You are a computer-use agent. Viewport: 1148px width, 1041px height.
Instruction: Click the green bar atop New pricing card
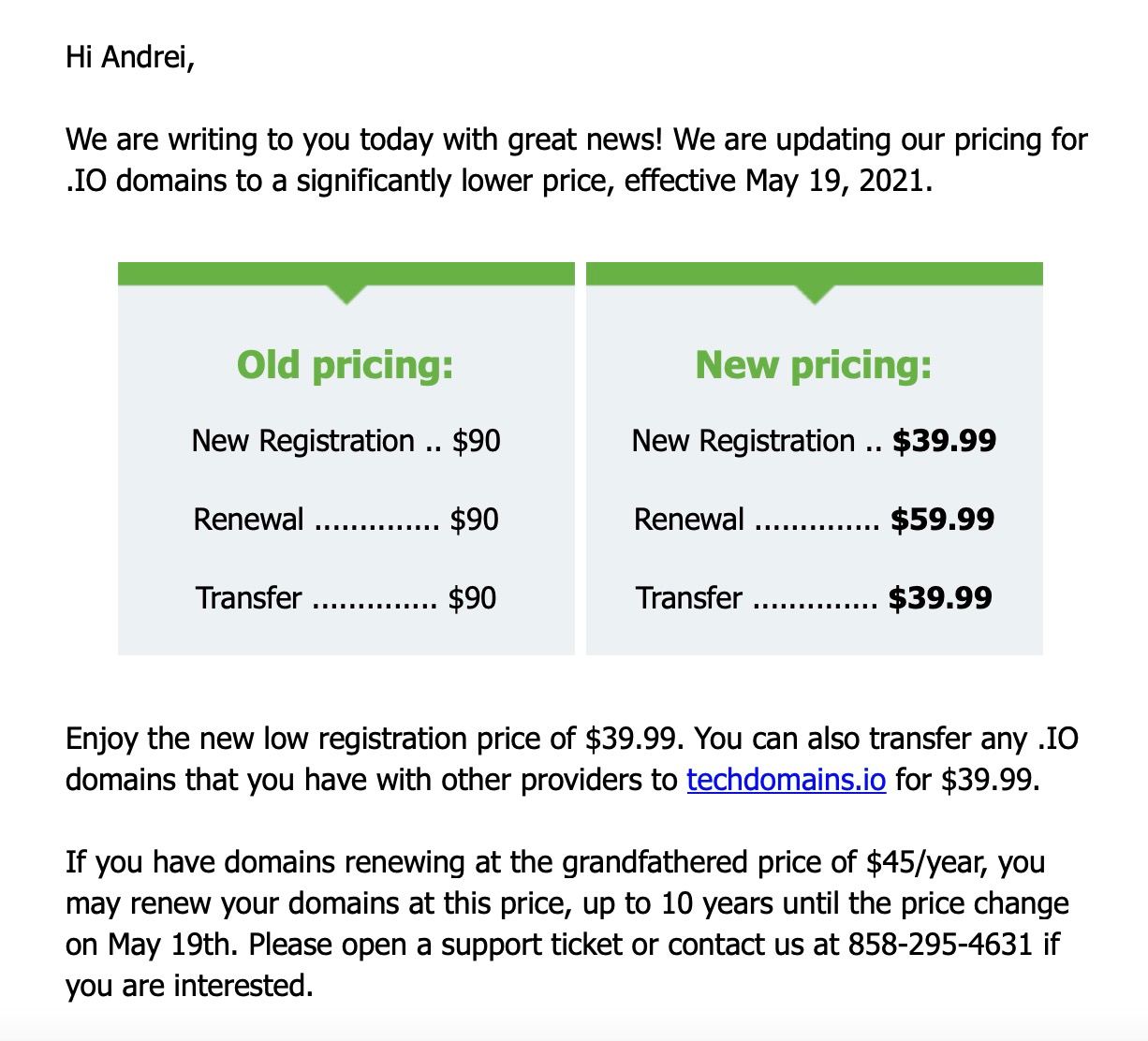(x=815, y=273)
